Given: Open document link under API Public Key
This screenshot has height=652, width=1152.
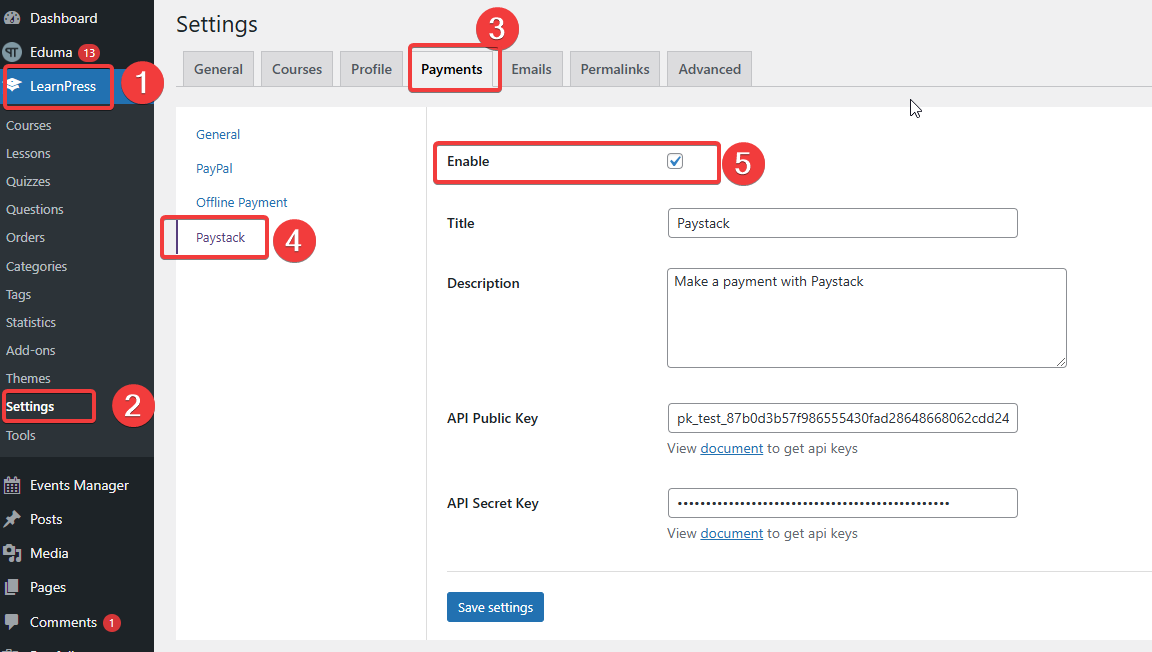Looking at the screenshot, I should point(732,448).
